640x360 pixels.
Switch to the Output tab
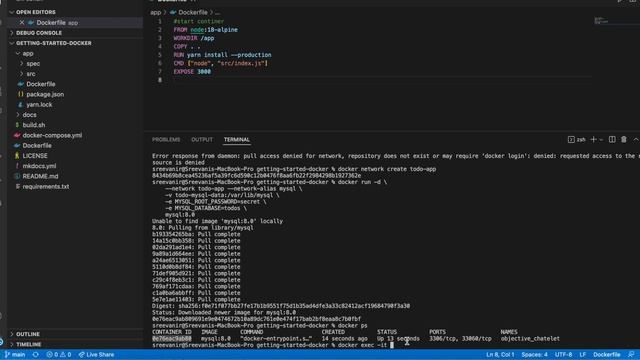(x=202, y=140)
